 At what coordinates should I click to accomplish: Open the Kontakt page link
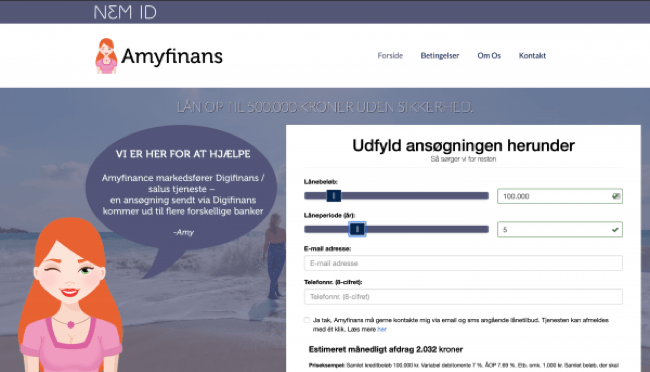tap(532, 56)
